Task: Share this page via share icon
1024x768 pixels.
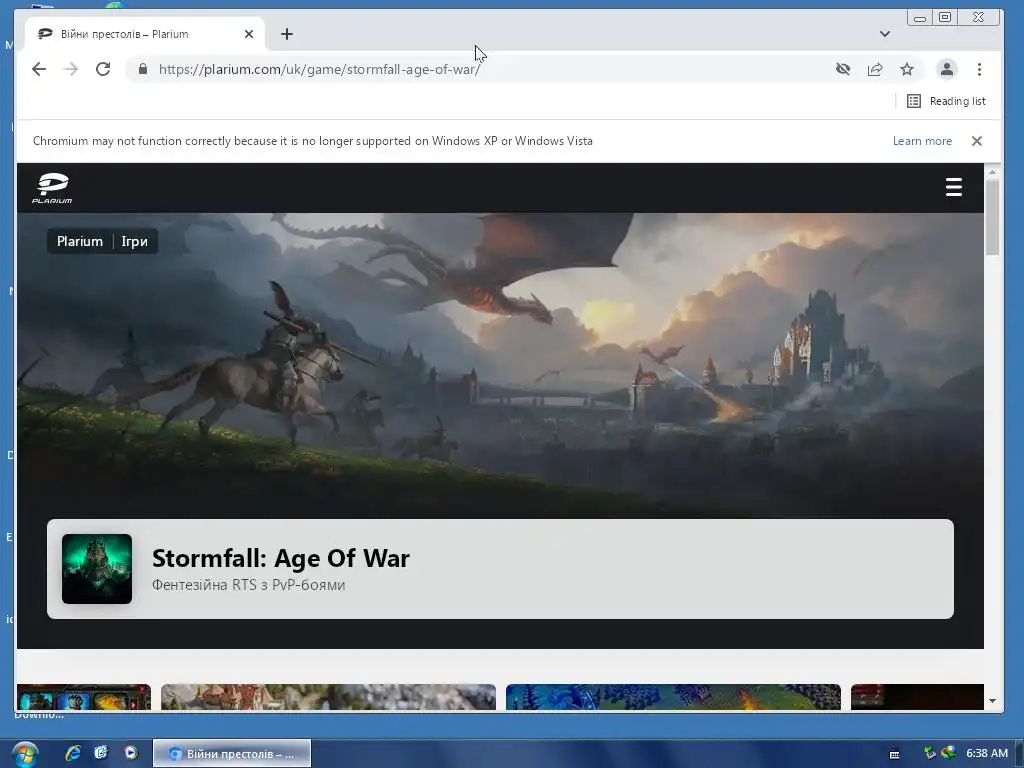Action: tap(875, 69)
